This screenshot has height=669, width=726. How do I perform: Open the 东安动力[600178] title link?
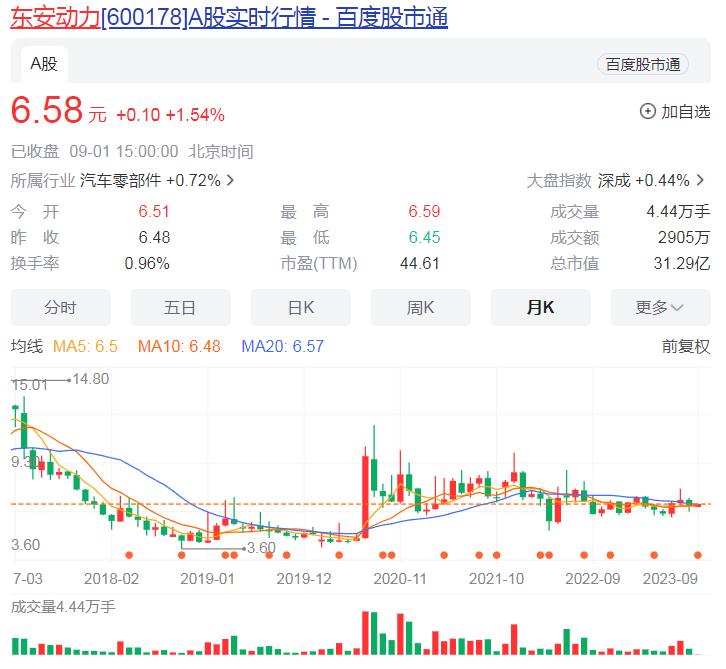click(x=229, y=19)
